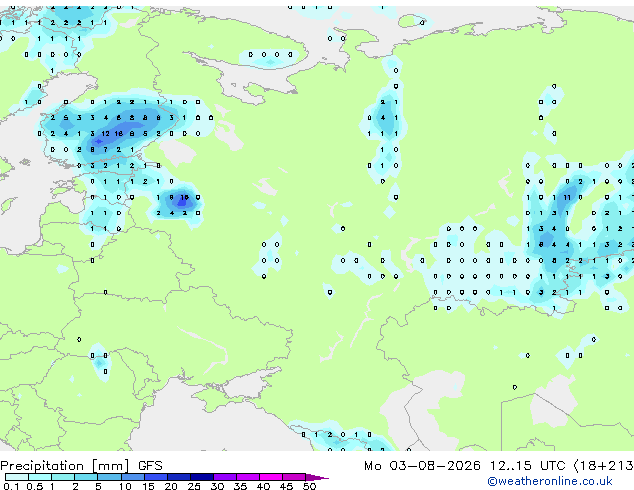The image size is (634, 490).
Task: Click the '12..15 UTC' time label
Action: [528, 466]
